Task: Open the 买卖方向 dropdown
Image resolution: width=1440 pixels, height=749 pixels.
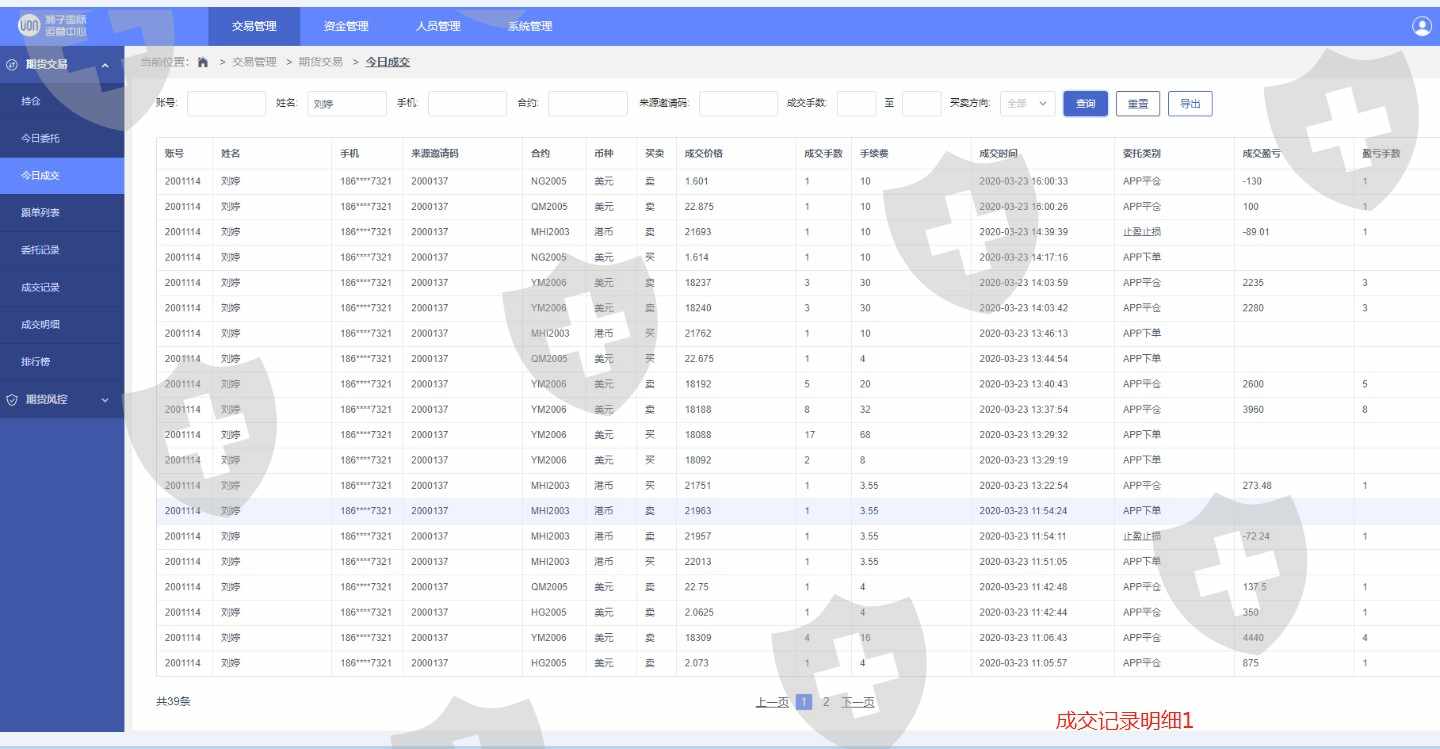Action: (1027, 104)
